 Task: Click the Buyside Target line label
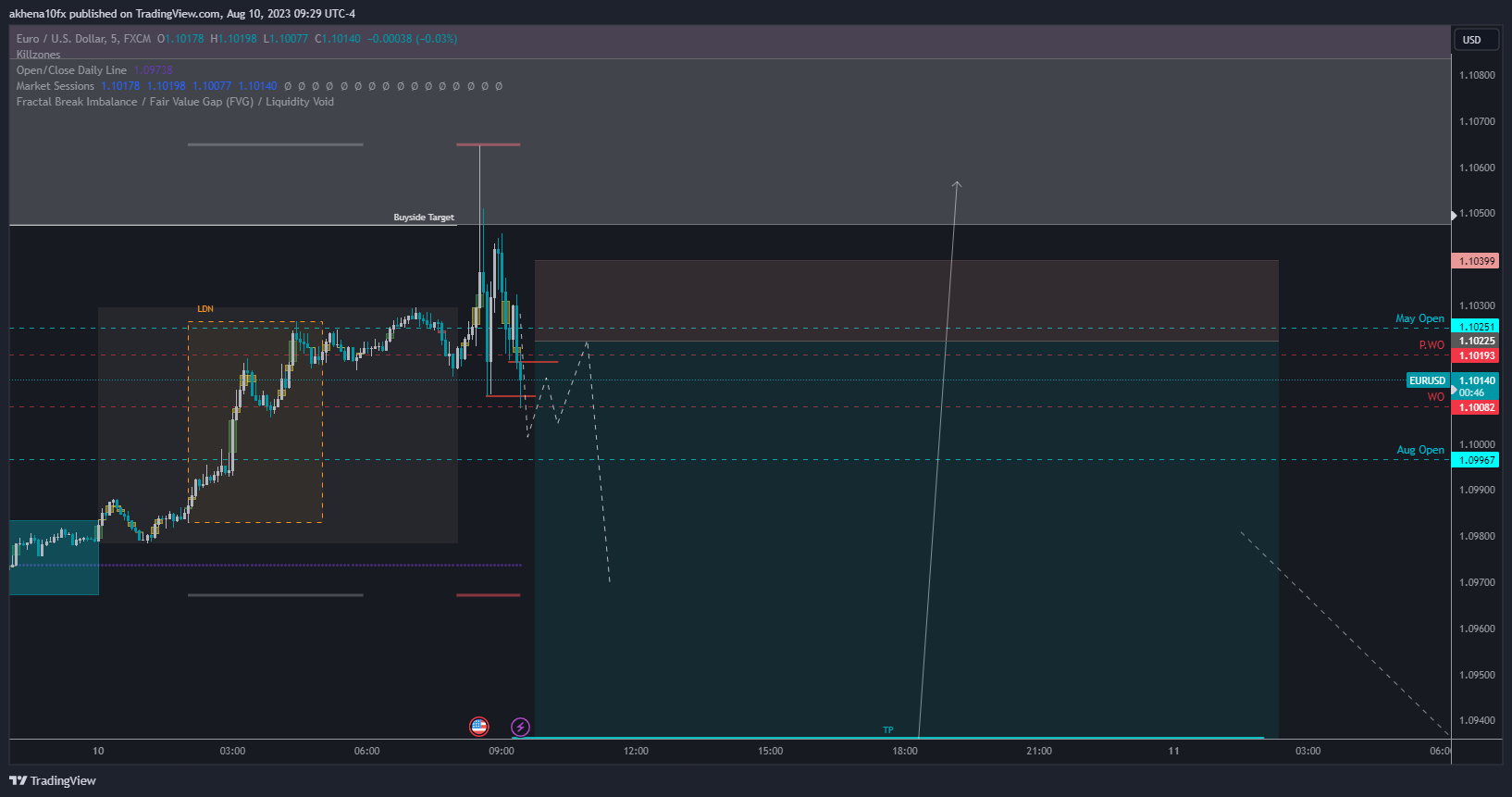point(424,218)
